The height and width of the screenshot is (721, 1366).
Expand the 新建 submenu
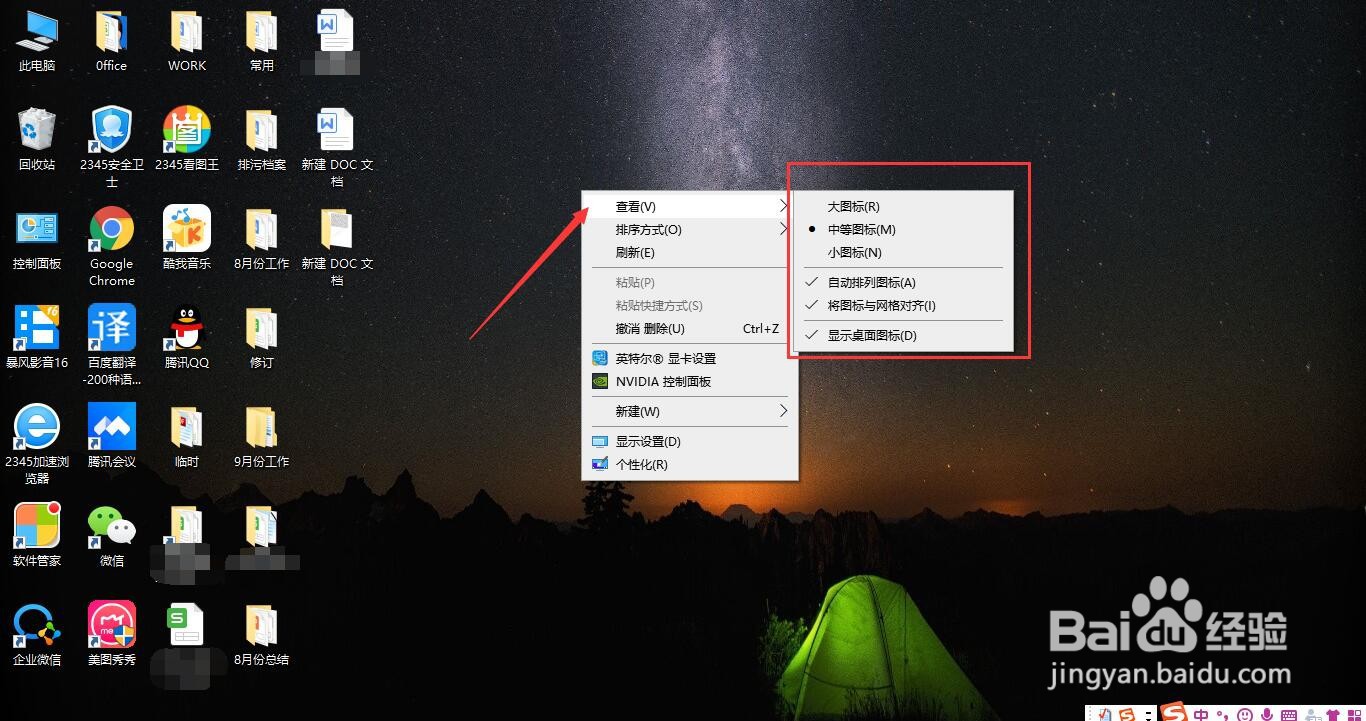tap(640, 410)
